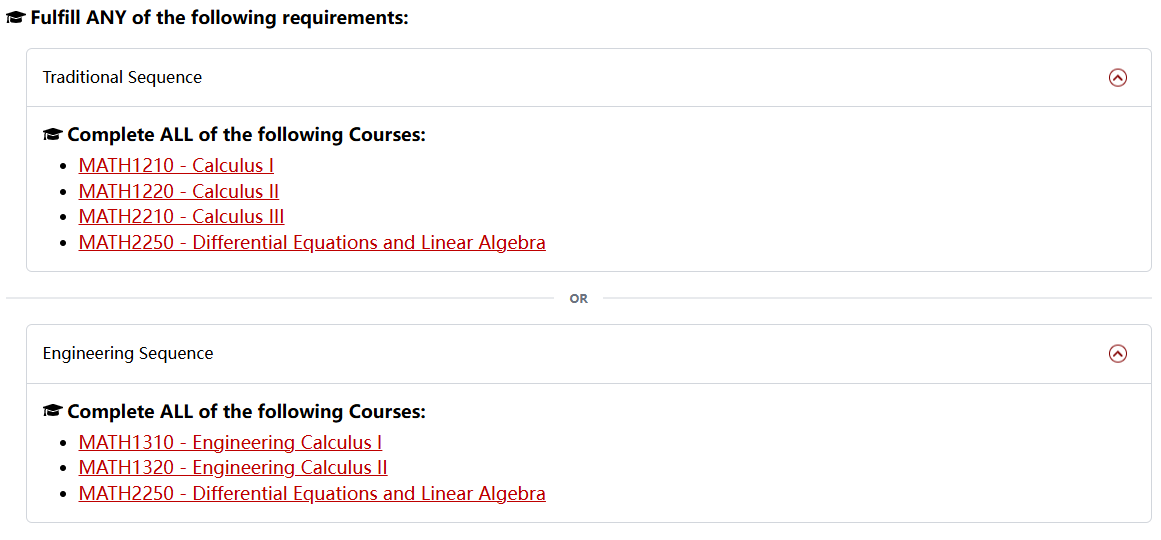
Task: Go to MATH2210 - Calculus III
Action: 181,217
